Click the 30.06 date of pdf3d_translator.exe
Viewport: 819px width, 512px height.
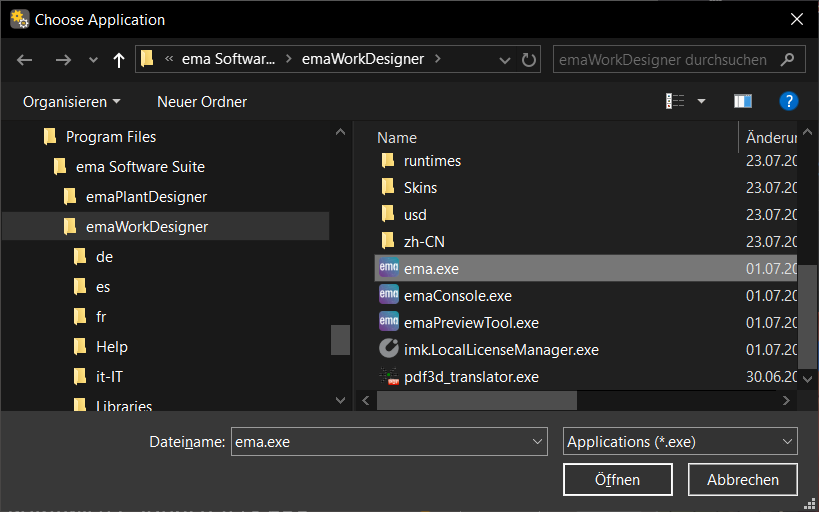(771, 377)
